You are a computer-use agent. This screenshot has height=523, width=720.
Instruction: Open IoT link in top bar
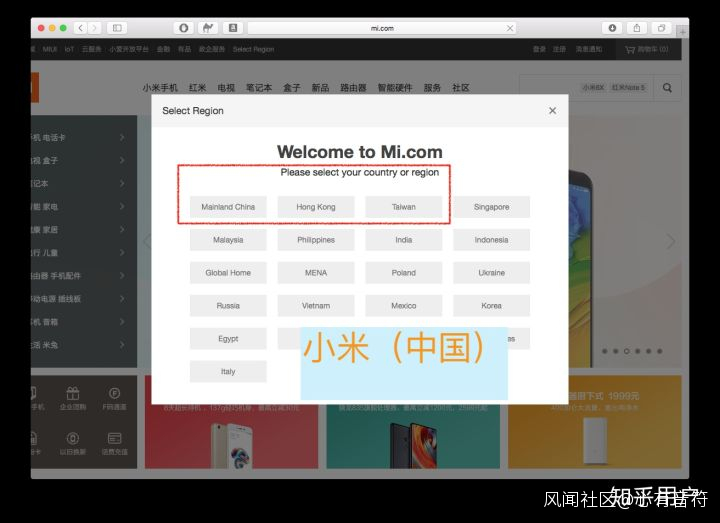pyautogui.click(x=69, y=49)
